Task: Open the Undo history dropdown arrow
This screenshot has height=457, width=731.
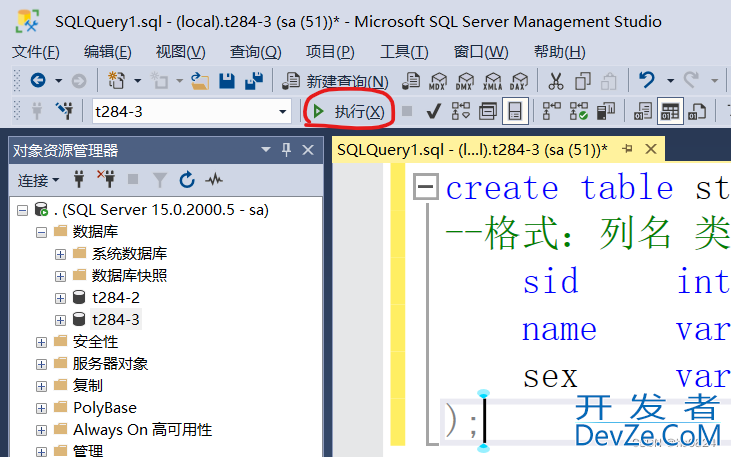Action: [670, 81]
